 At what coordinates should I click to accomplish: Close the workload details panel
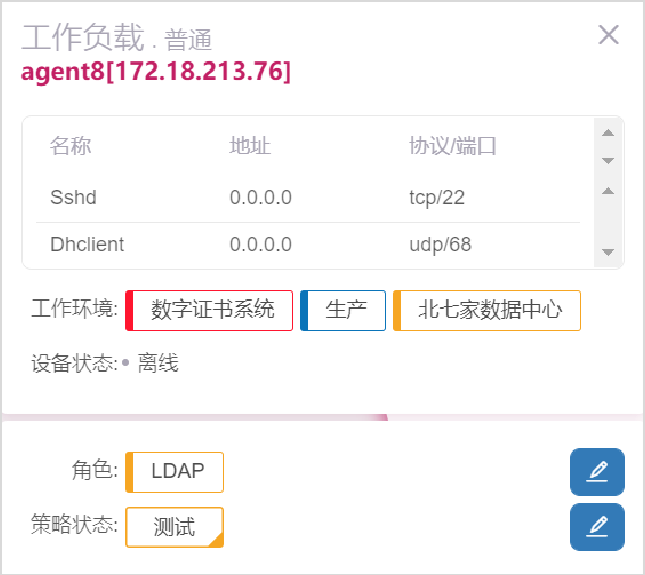[x=608, y=34]
